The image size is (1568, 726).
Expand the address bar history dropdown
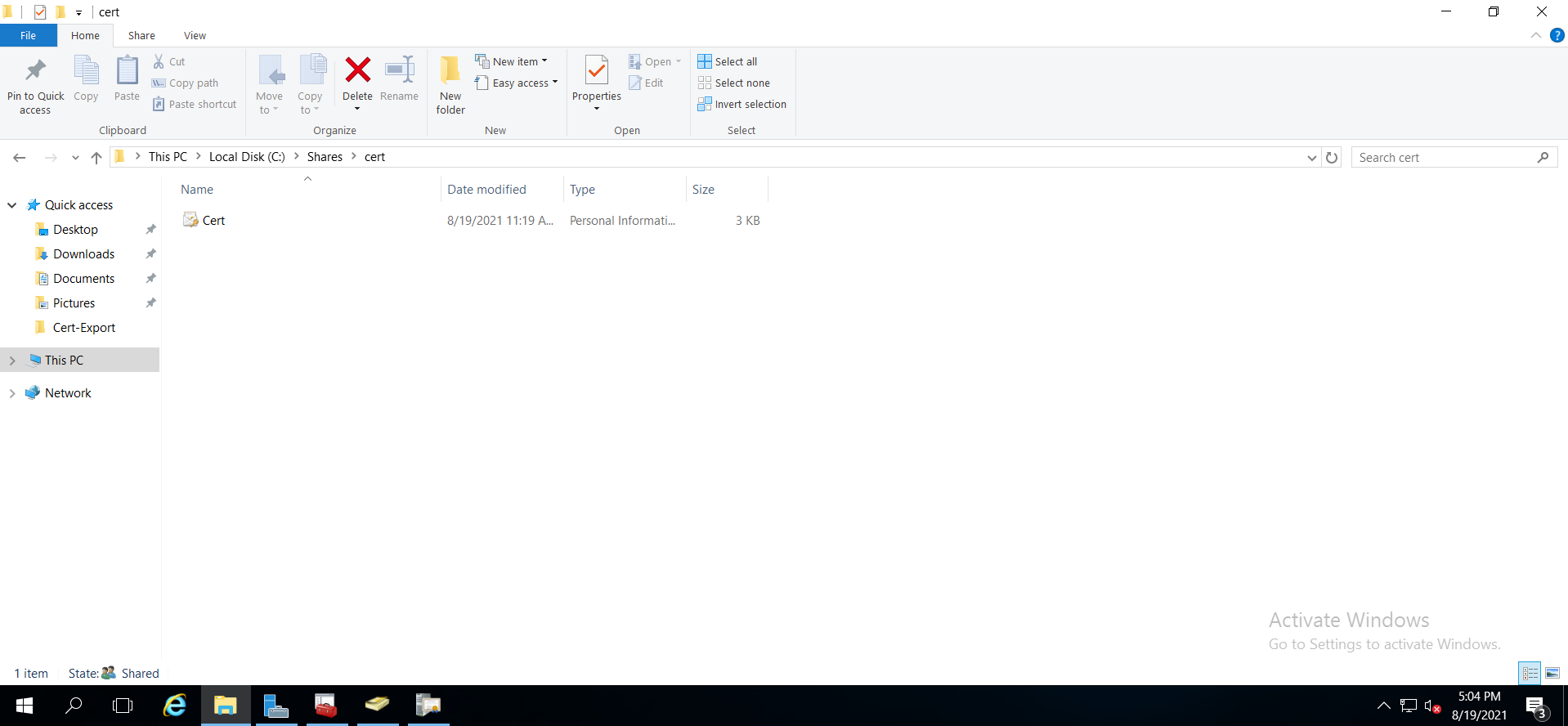(1312, 157)
